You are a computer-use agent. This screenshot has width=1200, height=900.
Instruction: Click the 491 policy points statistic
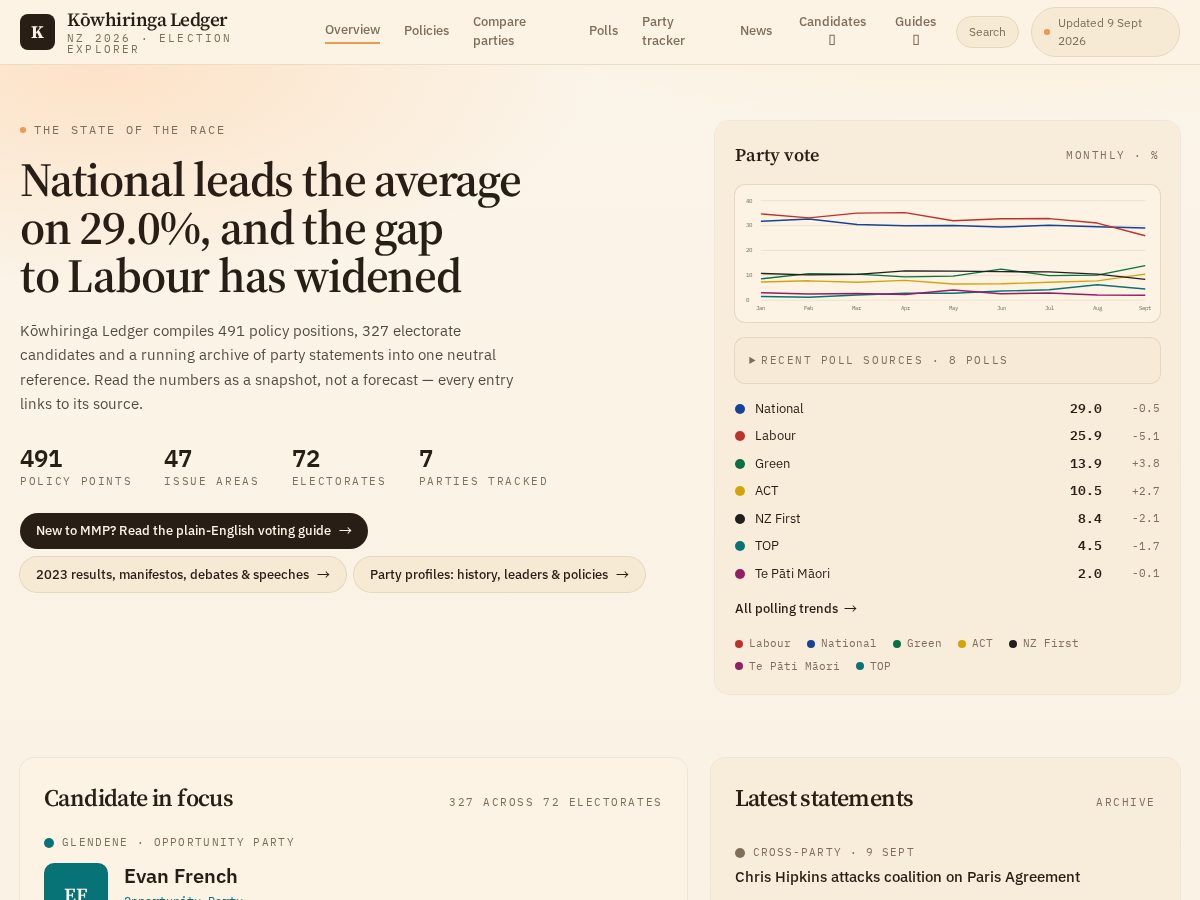click(76, 467)
